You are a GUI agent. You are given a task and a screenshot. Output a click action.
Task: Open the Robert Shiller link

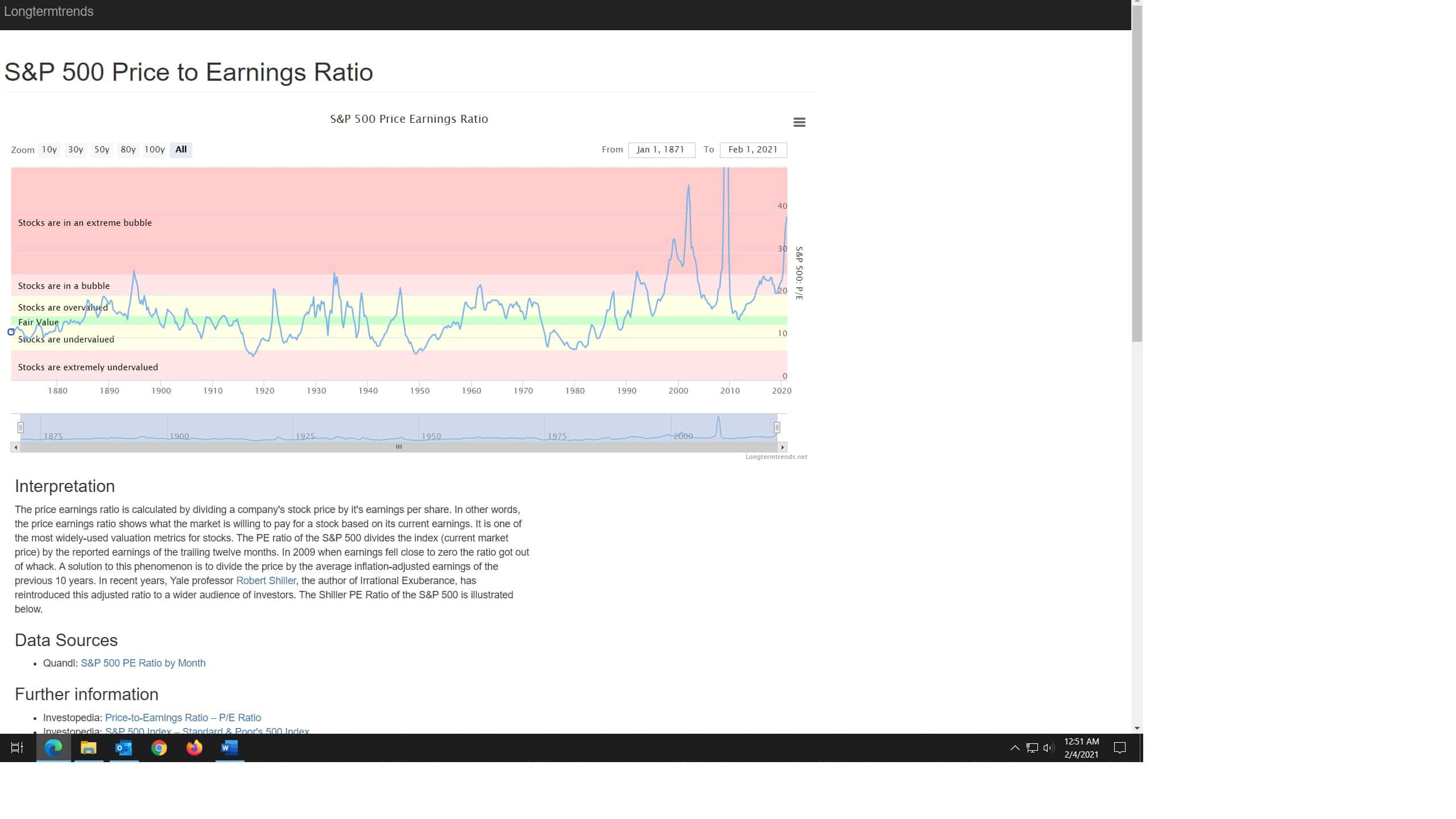click(x=266, y=581)
